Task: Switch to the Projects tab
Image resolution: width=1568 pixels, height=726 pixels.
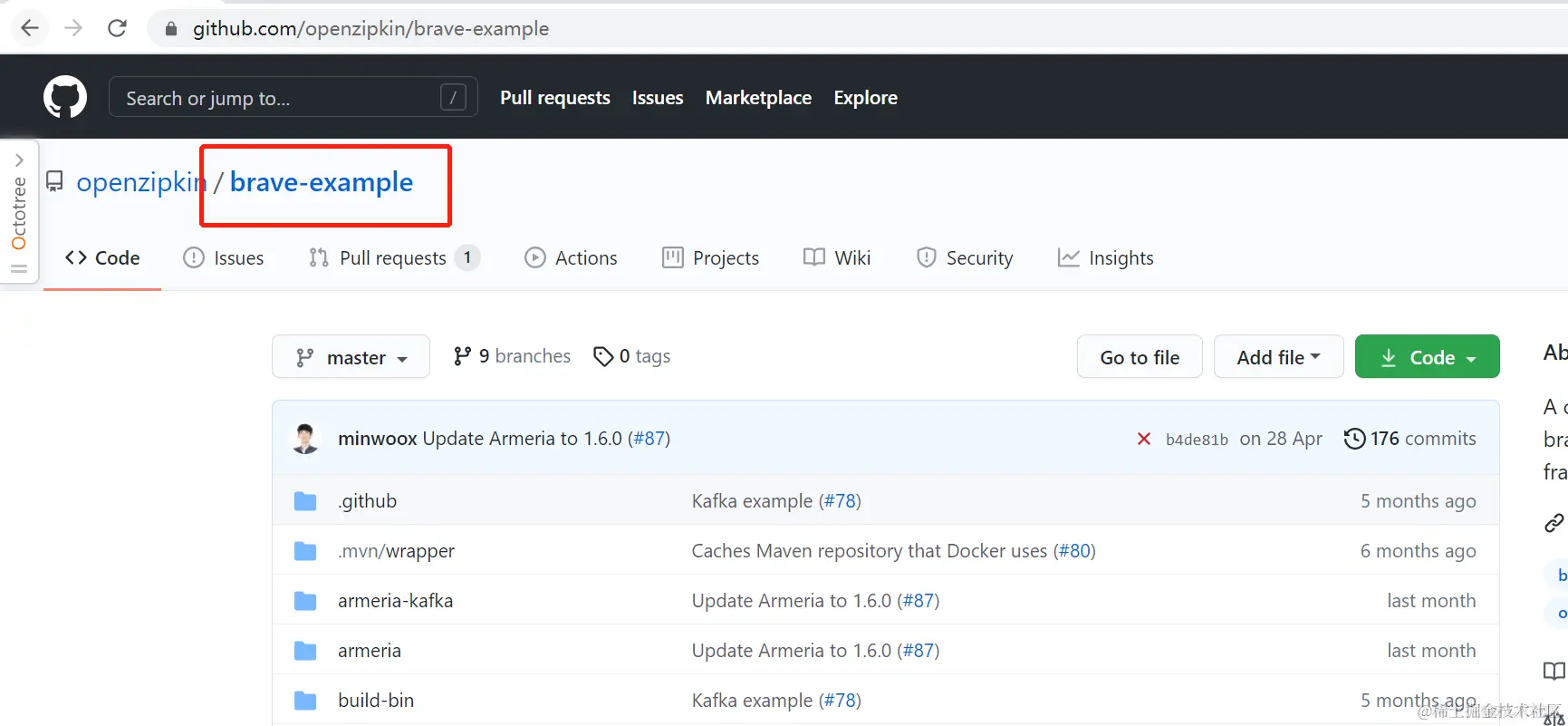Action: pos(710,258)
